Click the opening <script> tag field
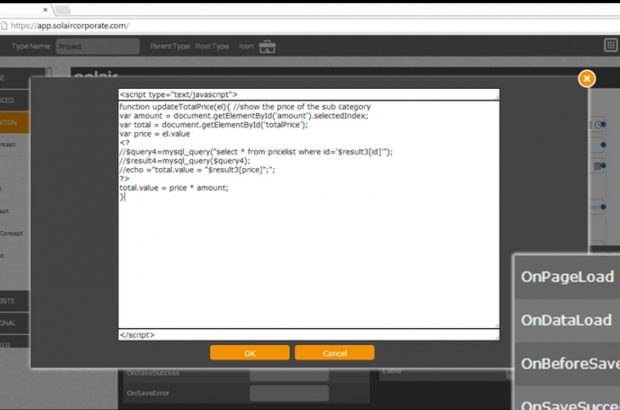 (308, 94)
